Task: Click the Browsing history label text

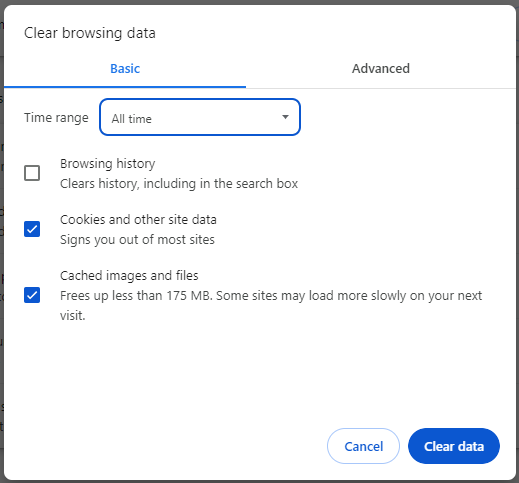Action: [108, 164]
